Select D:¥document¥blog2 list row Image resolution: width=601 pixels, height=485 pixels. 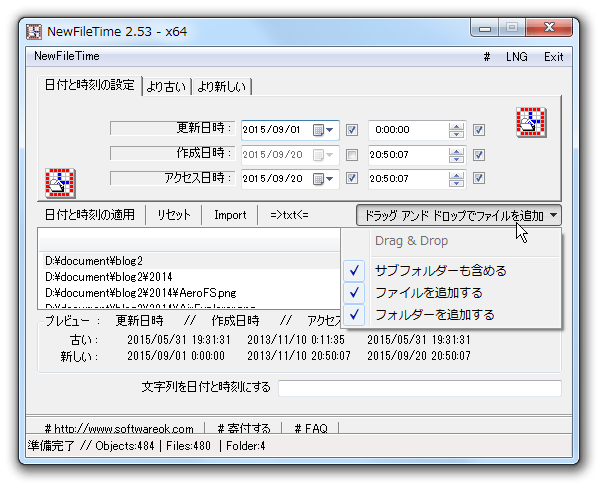[x=189, y=261]
